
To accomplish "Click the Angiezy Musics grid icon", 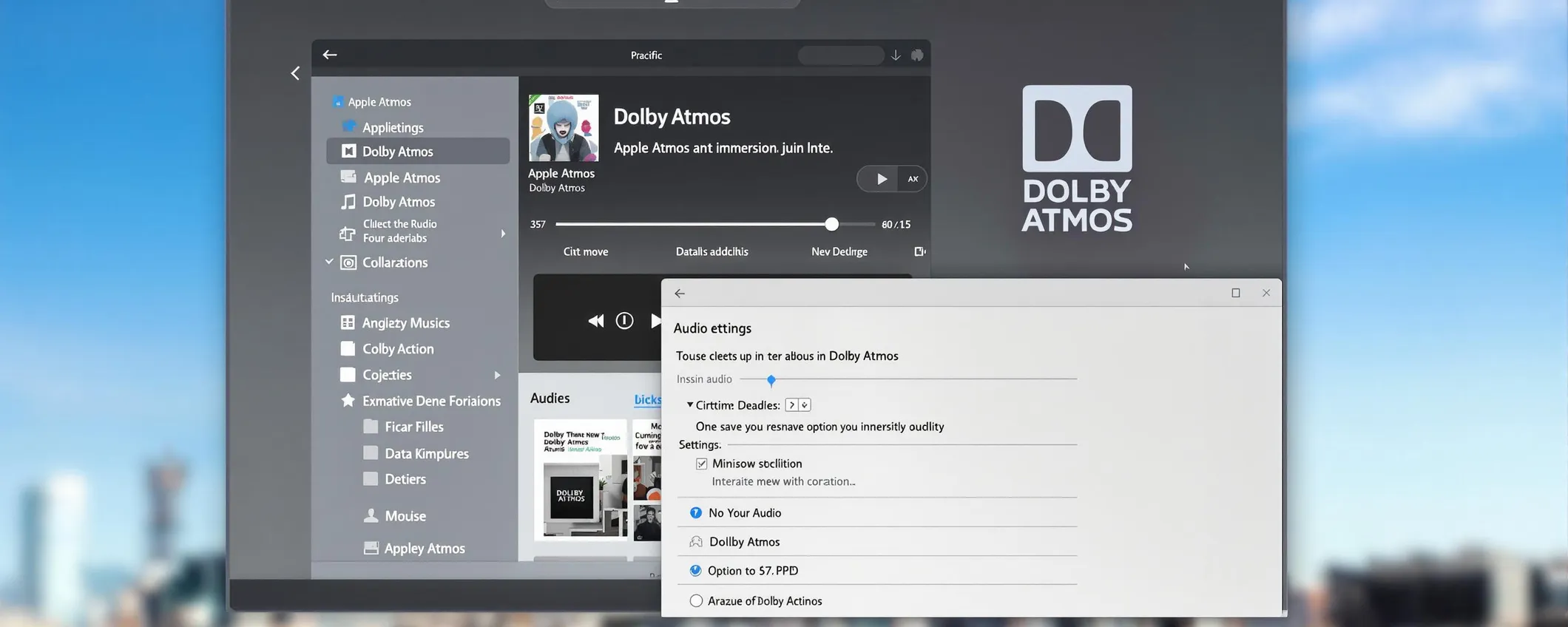I will pos(348,322).
